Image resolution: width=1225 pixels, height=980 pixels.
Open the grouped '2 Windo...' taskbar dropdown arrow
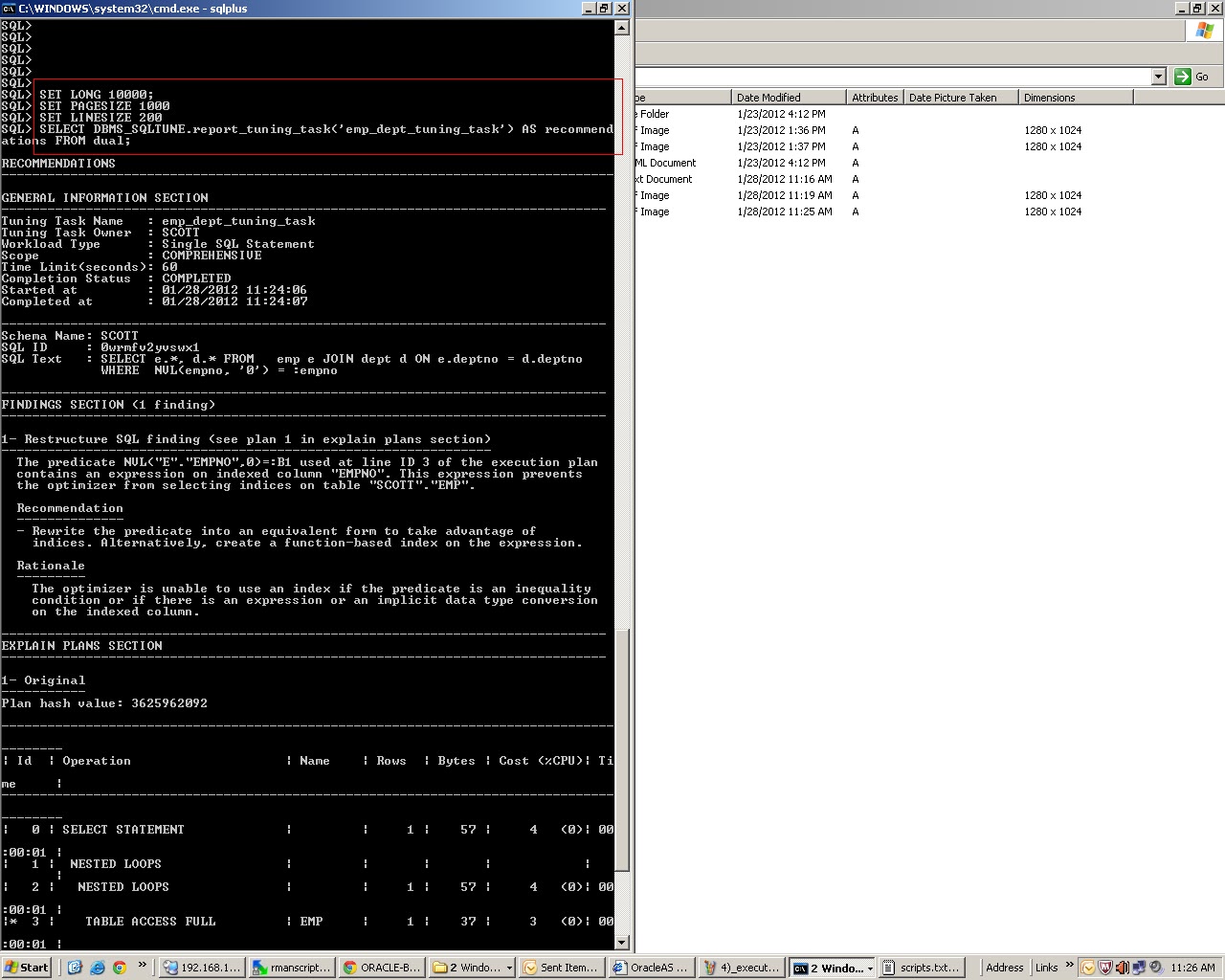pyautogui.click(x=869, y=968)
